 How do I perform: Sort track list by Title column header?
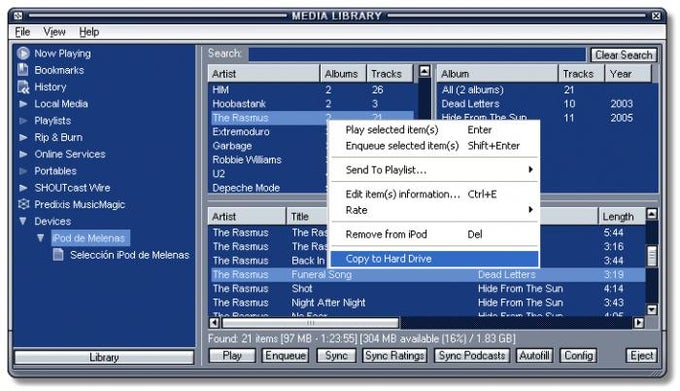click(307, 216)
